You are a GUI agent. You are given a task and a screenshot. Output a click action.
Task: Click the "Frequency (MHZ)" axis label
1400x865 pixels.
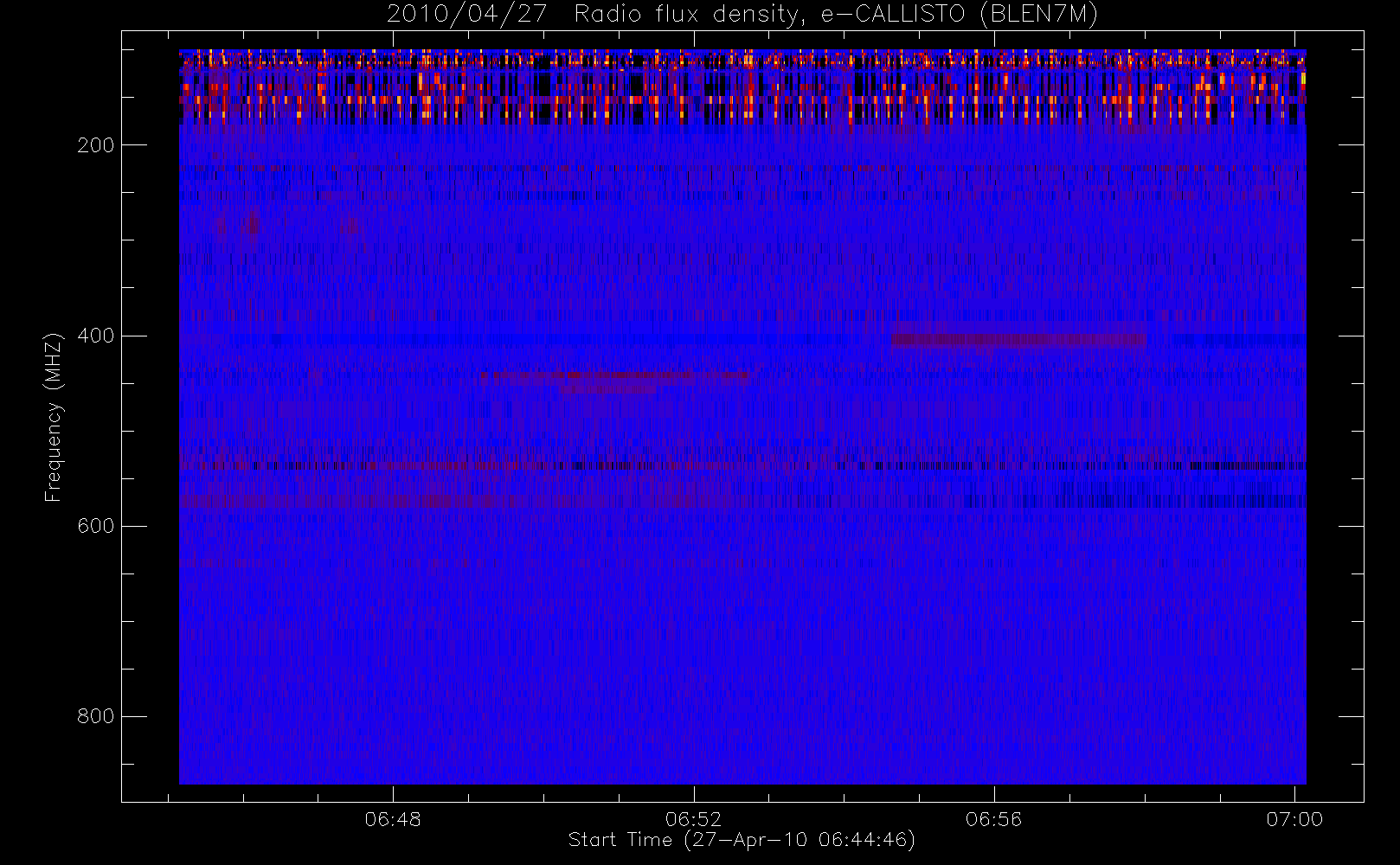click(x=54, y=417)
